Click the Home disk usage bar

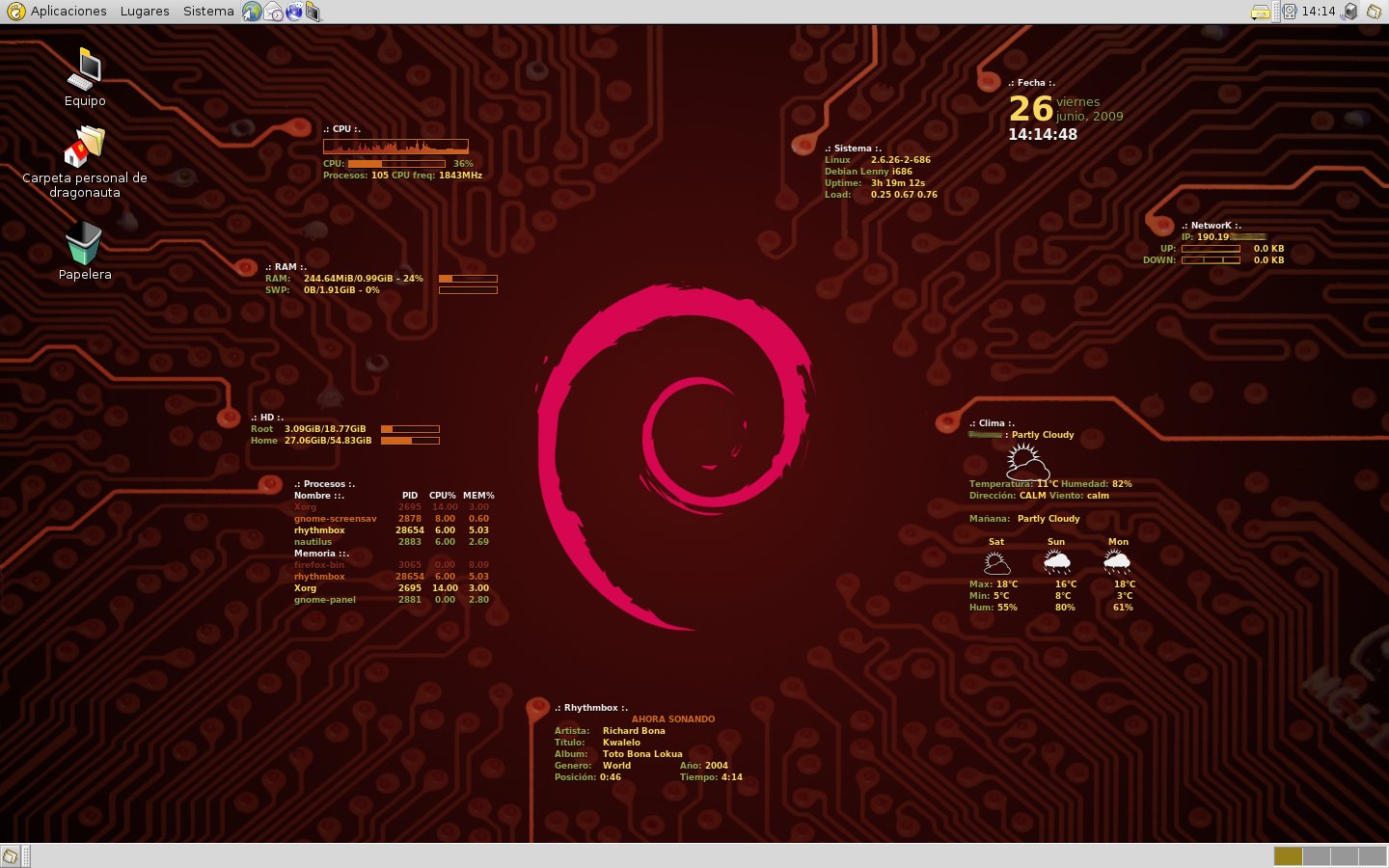point(410,441)
